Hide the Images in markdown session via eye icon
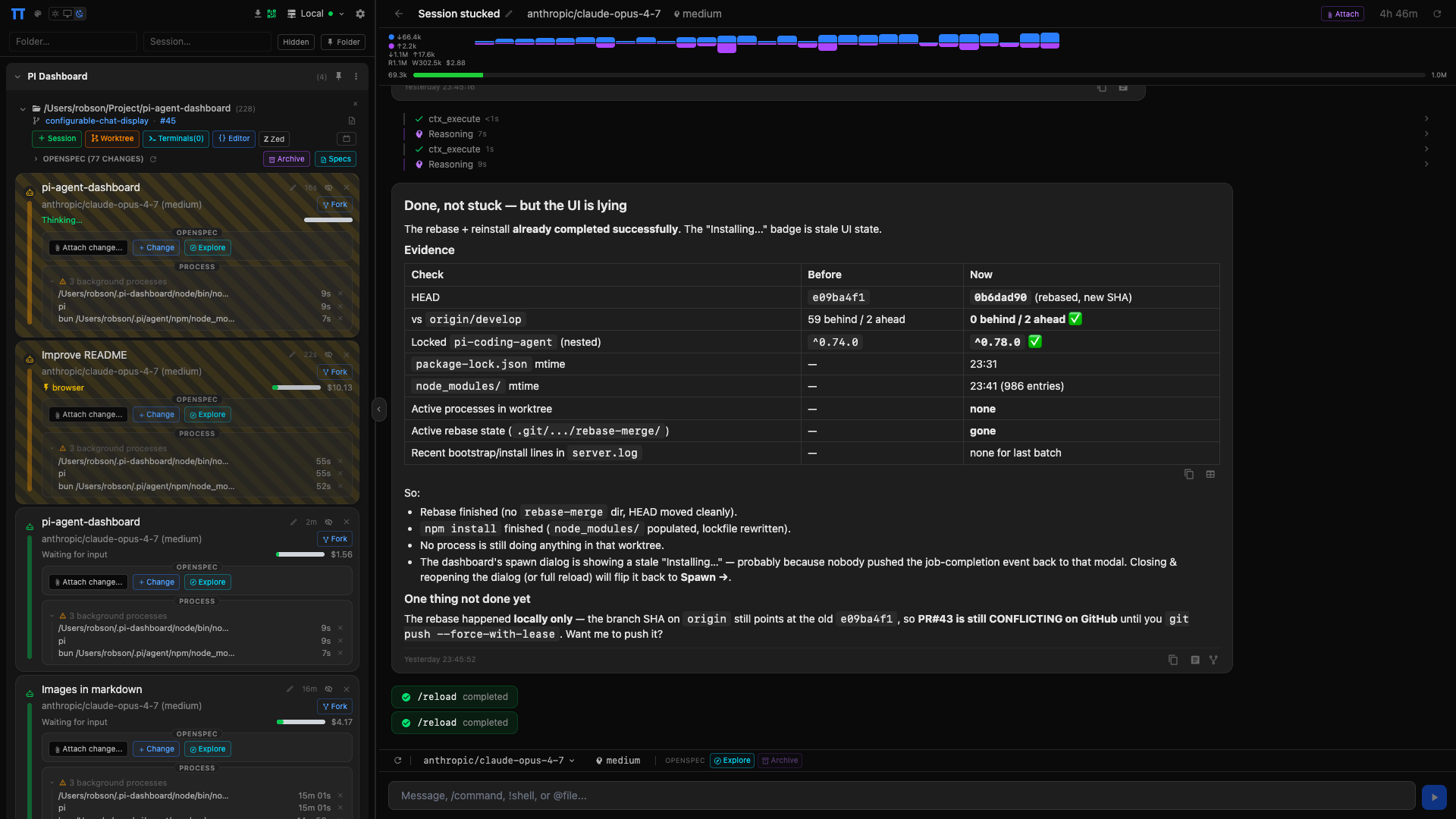The width and height of the screenshot is (1456, 819). click(329, 689)
